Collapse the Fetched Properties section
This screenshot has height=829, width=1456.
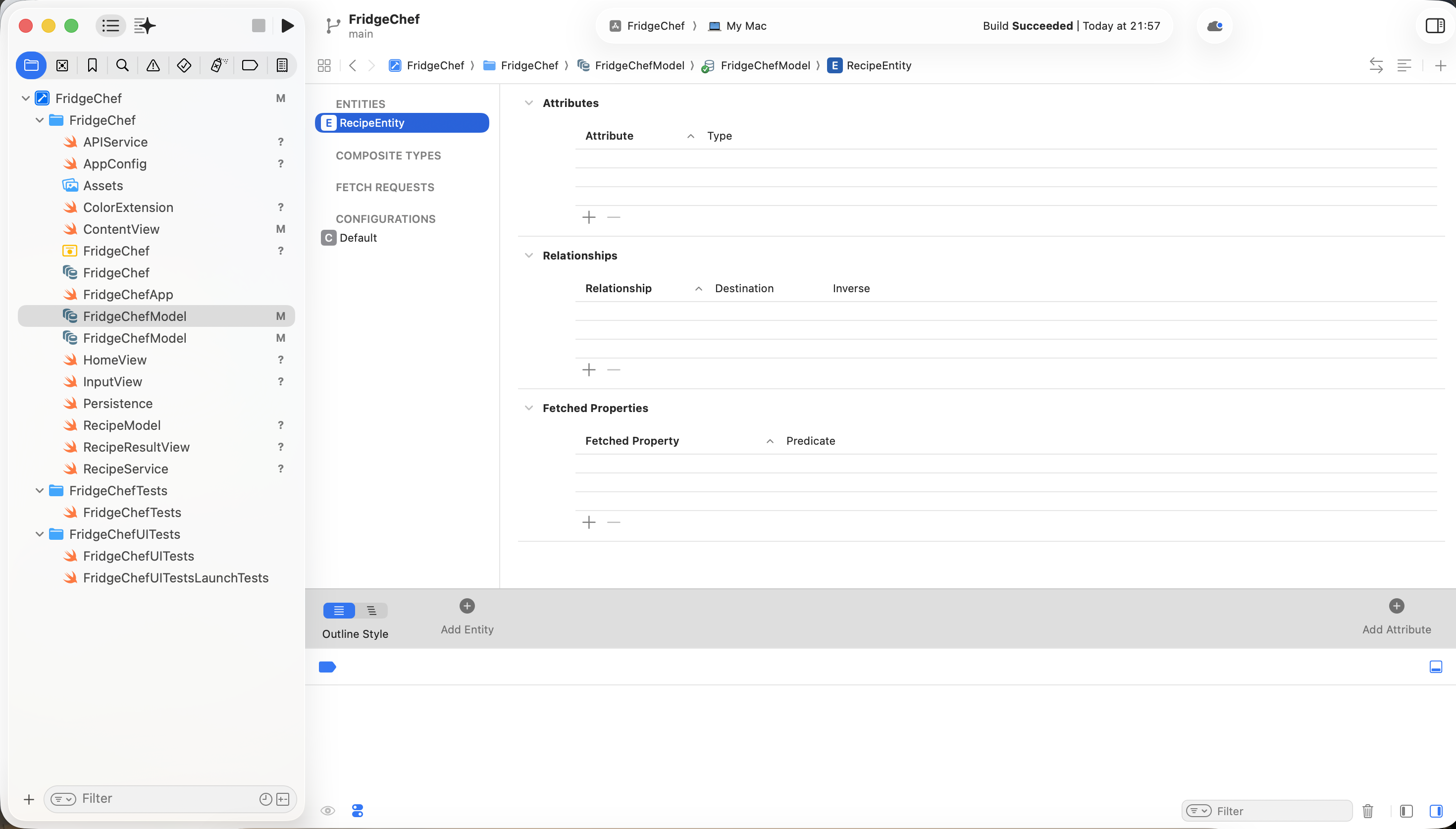(529, 408)
